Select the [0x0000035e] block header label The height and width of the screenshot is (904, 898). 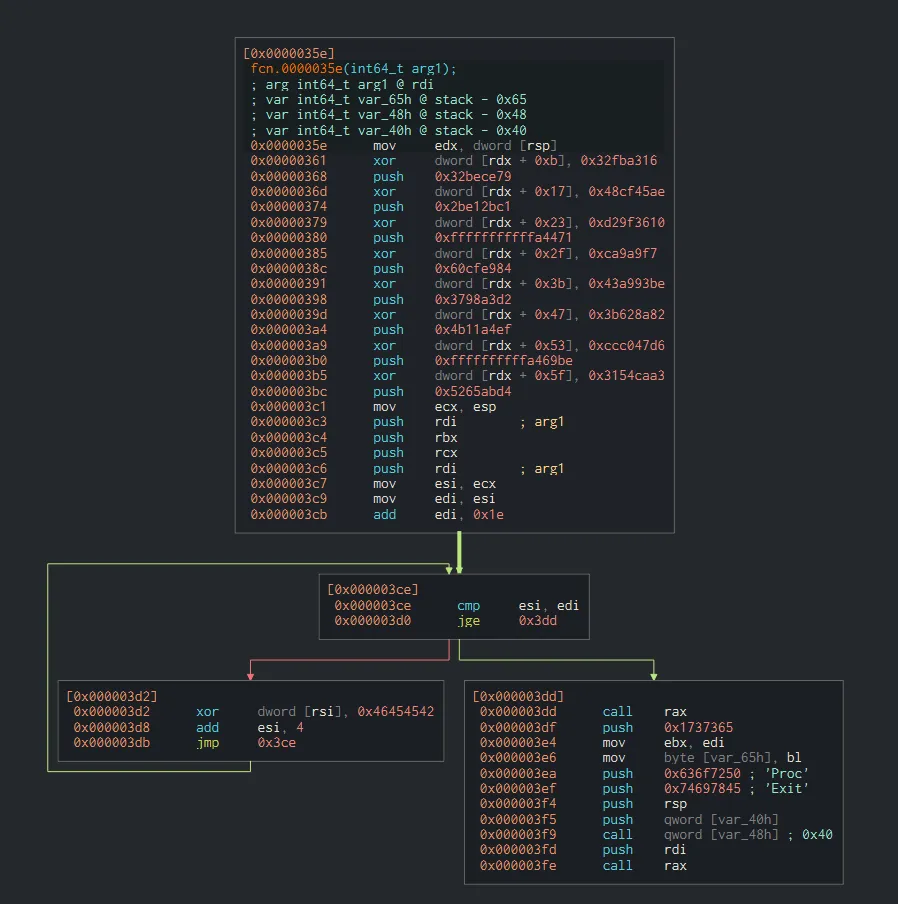(289, 53)
